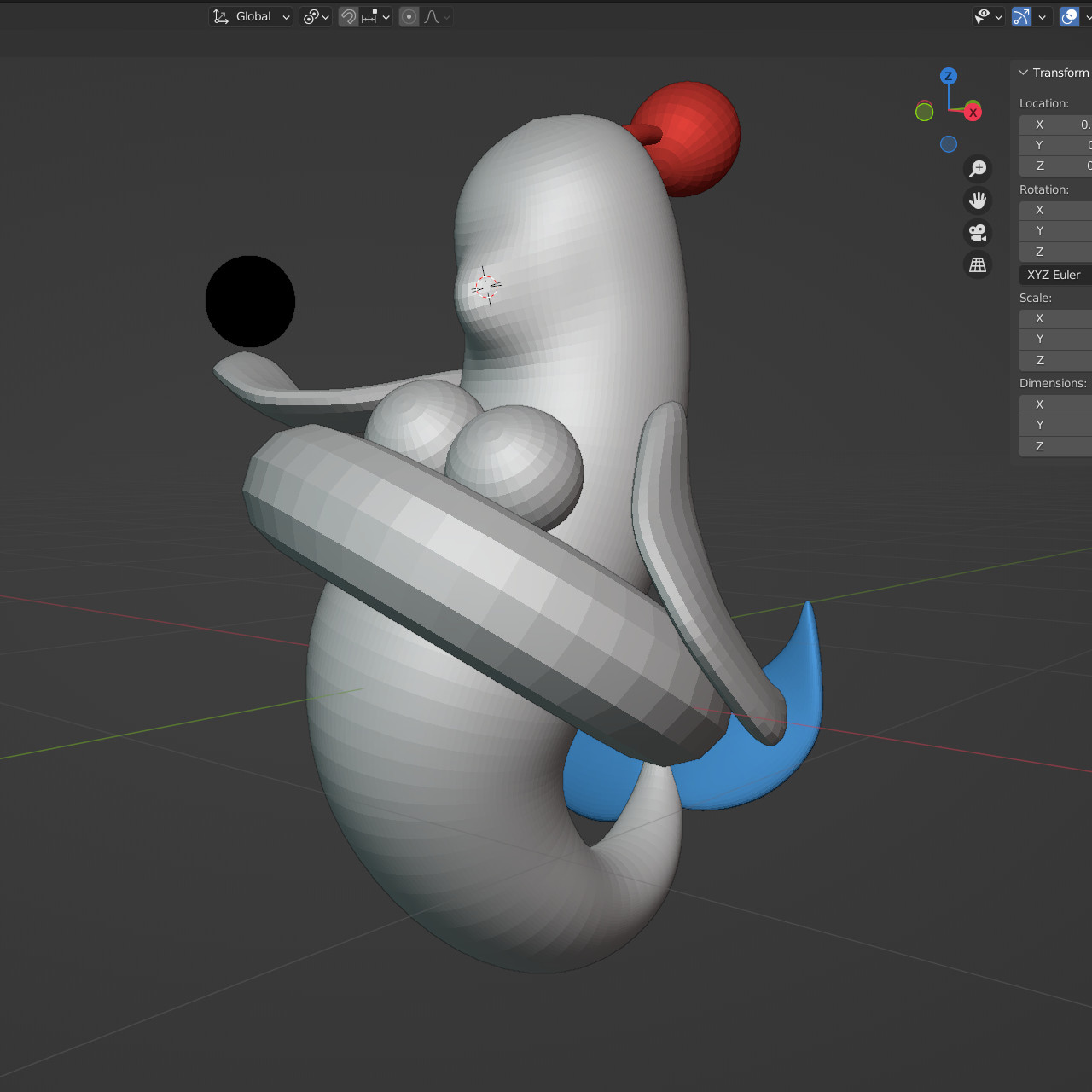Click the zoom in/out viewport button
Viewport: 1092px width, 1092px height.
tap(978, 169)
